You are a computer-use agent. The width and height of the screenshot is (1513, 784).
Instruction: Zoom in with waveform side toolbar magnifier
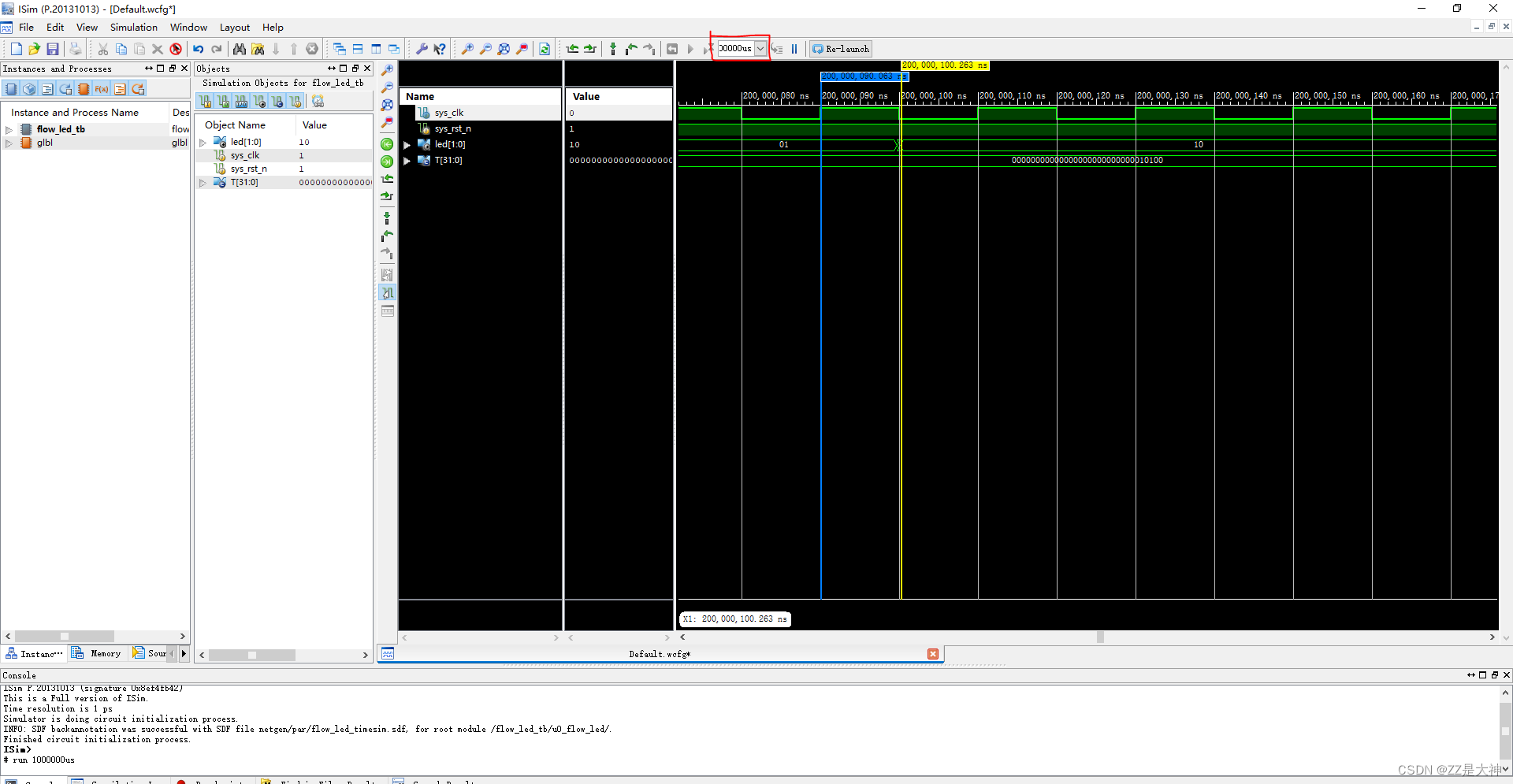pyautogui.click(x=387, y=70)
